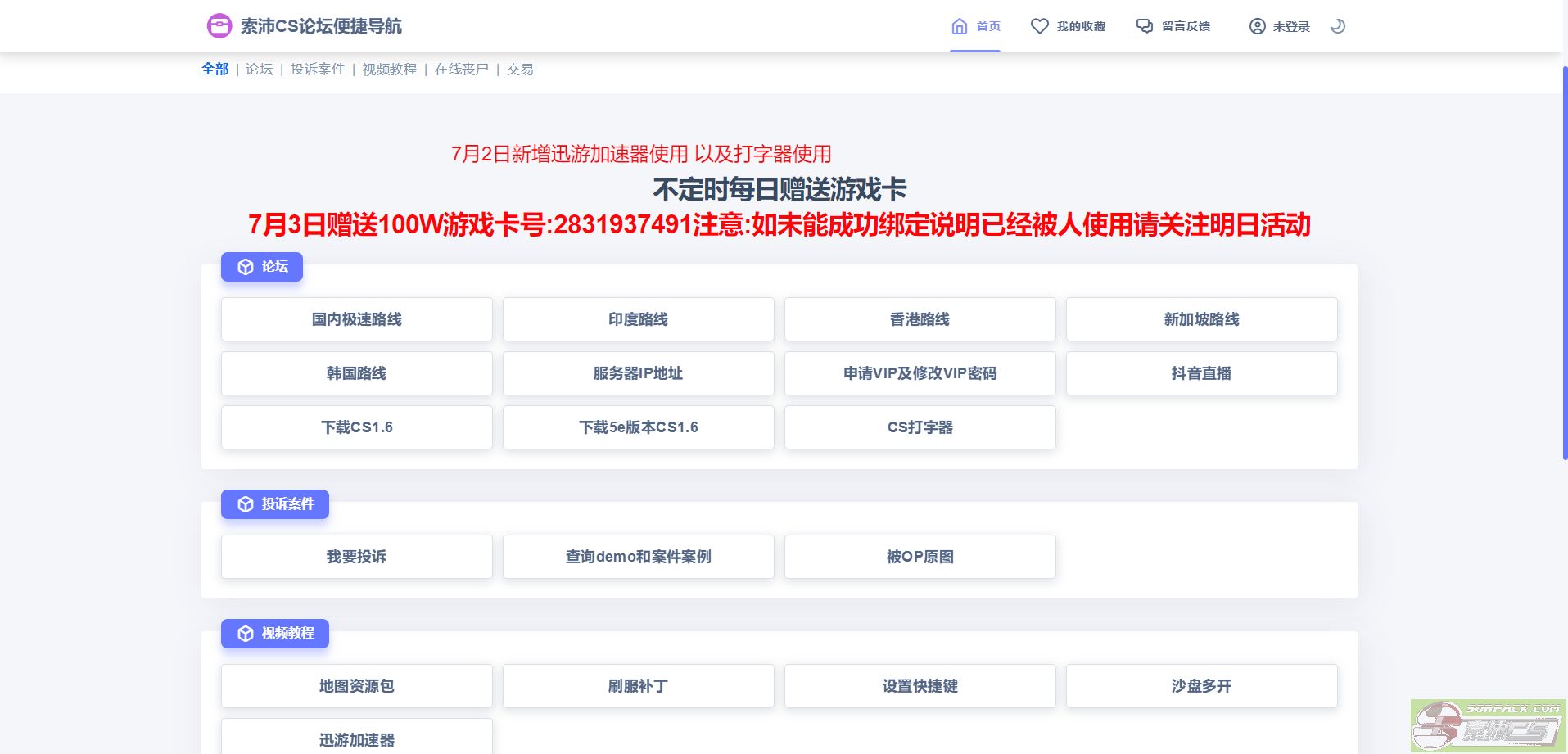Click the chat bubble feedback icon

click(1144, 26)
